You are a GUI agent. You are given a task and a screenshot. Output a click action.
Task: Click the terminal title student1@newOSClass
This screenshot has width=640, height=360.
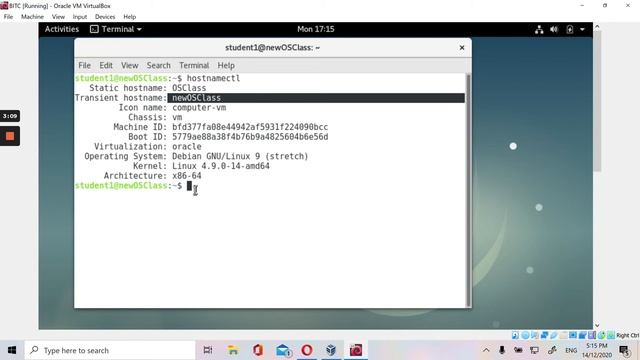coord(272,48)
